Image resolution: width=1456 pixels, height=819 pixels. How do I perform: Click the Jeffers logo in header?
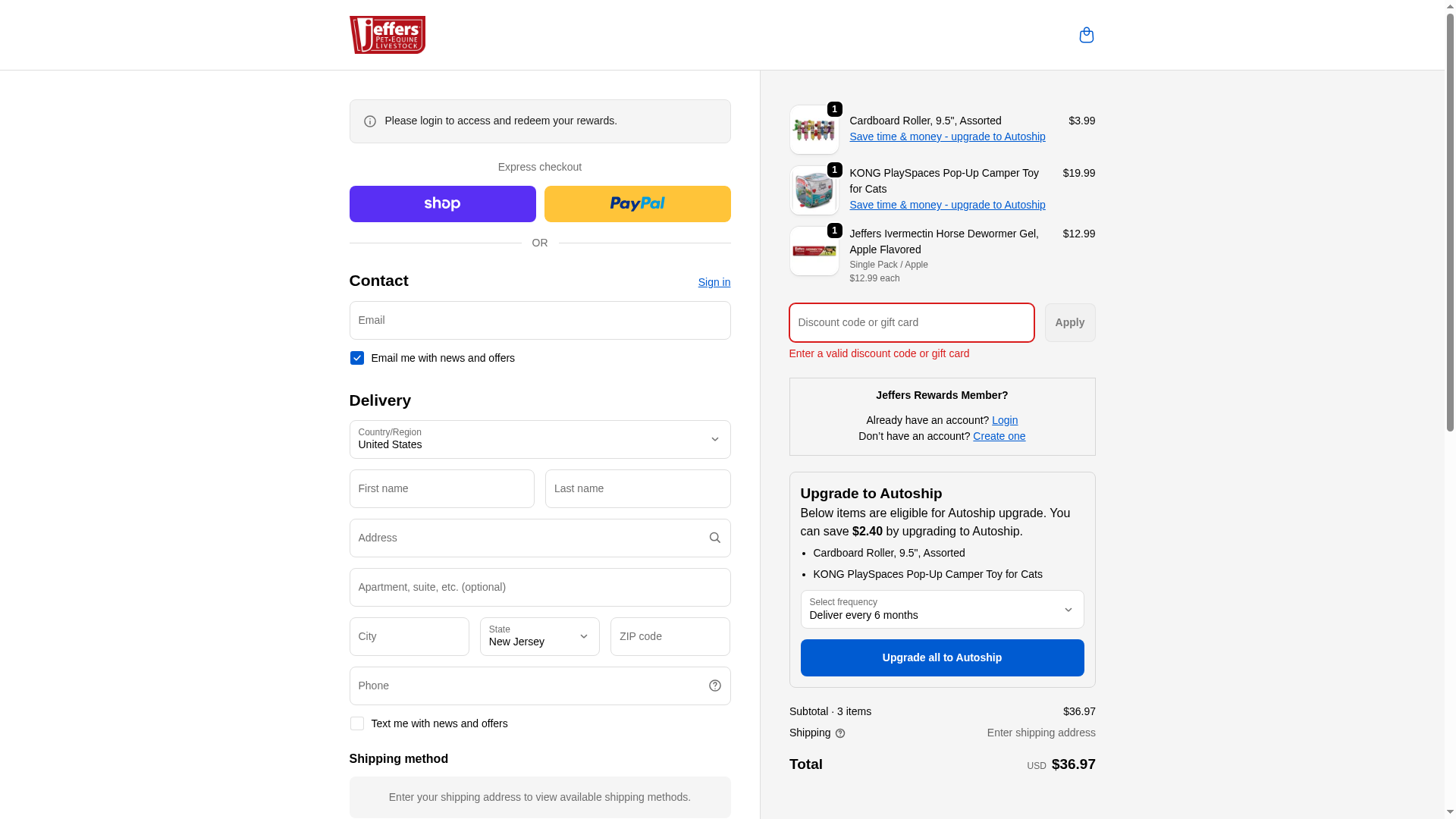coord(387,35)
